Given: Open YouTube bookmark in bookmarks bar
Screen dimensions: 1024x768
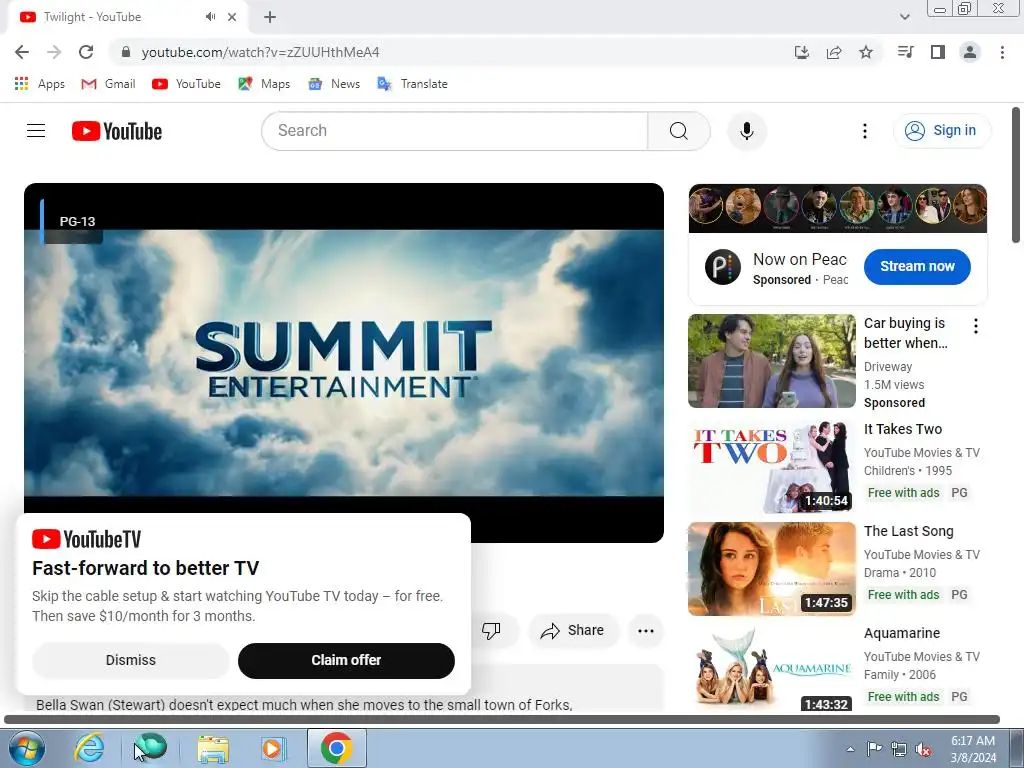Looking at the screenshot, I should [x=187, y=84].
